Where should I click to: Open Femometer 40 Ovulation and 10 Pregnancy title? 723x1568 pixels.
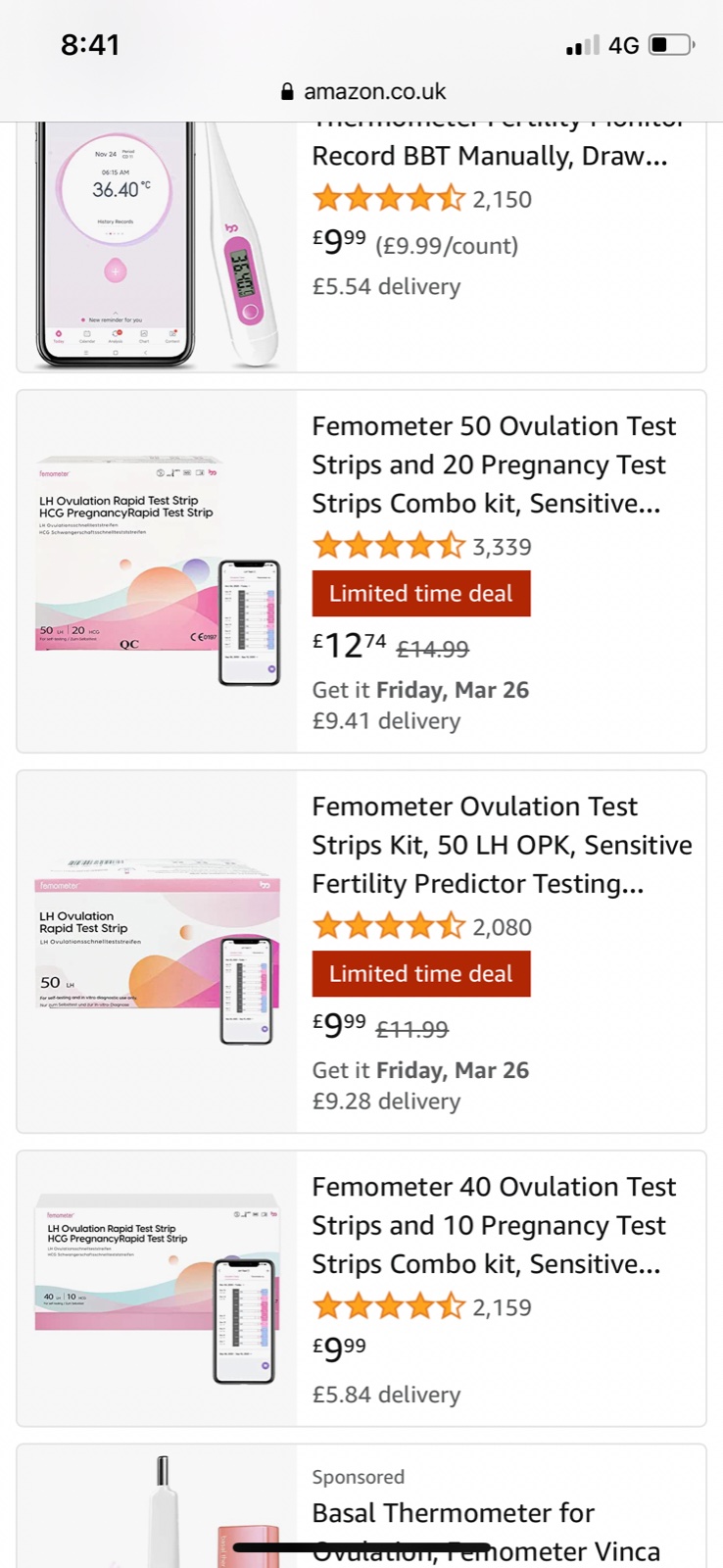494,1225
